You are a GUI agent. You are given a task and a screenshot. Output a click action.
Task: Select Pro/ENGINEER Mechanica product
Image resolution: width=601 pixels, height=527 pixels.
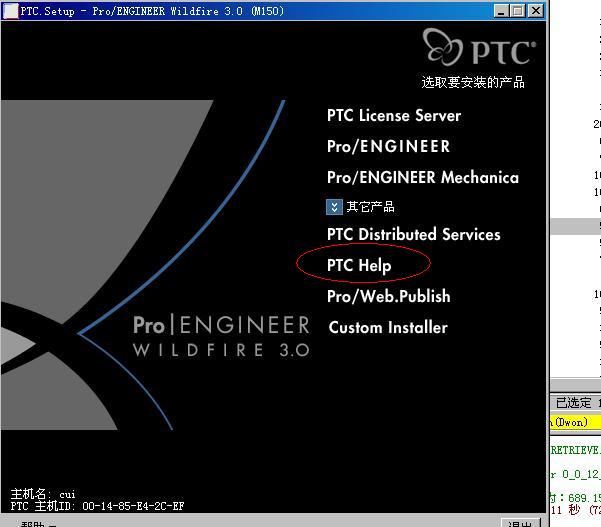(423, 177)
